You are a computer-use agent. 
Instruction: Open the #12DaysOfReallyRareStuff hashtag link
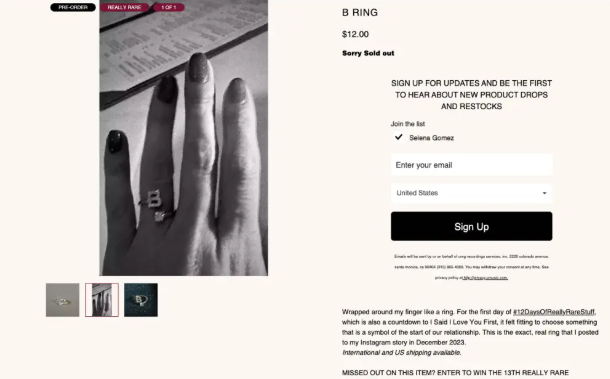coord(554,312)
